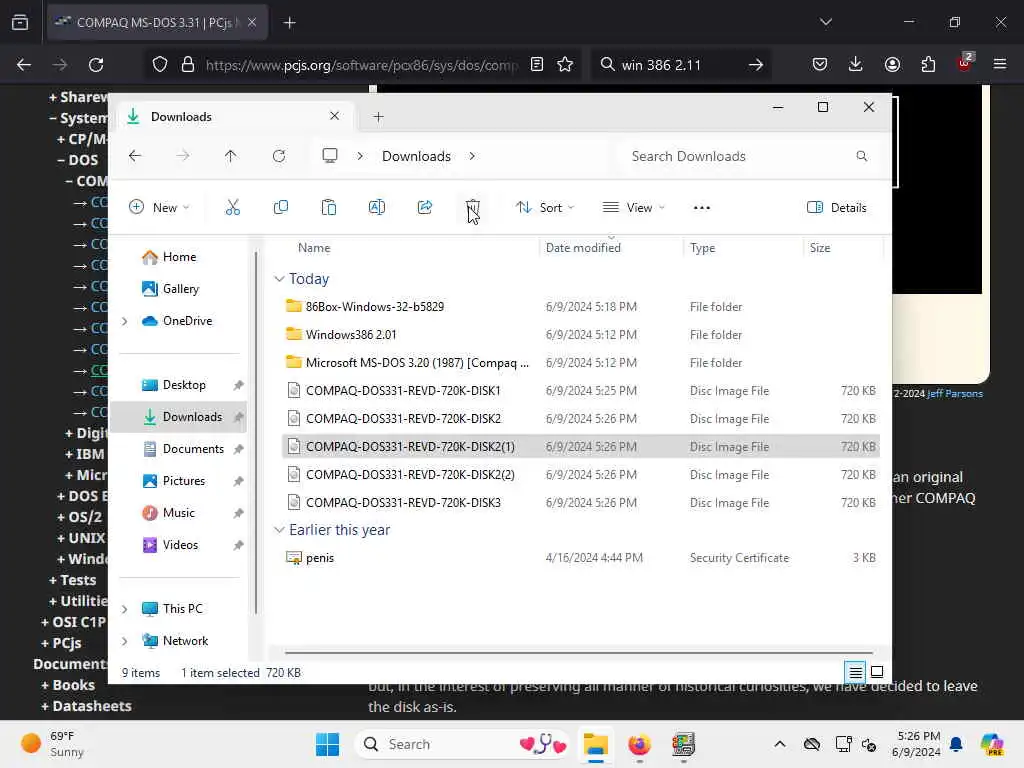
Task: Open a new Firefox tab
Action: pyautogui.click(x=289, y=23)
